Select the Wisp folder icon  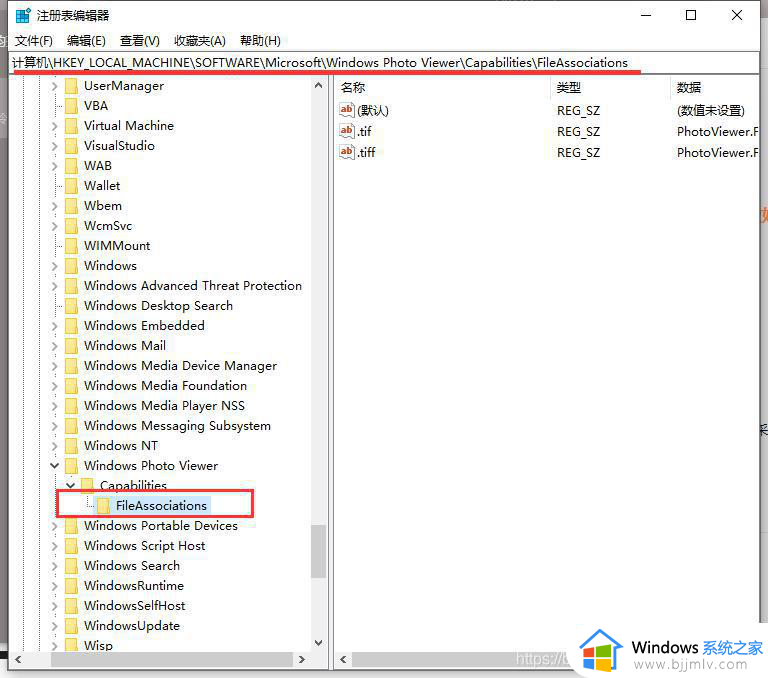tap(72, 645)
